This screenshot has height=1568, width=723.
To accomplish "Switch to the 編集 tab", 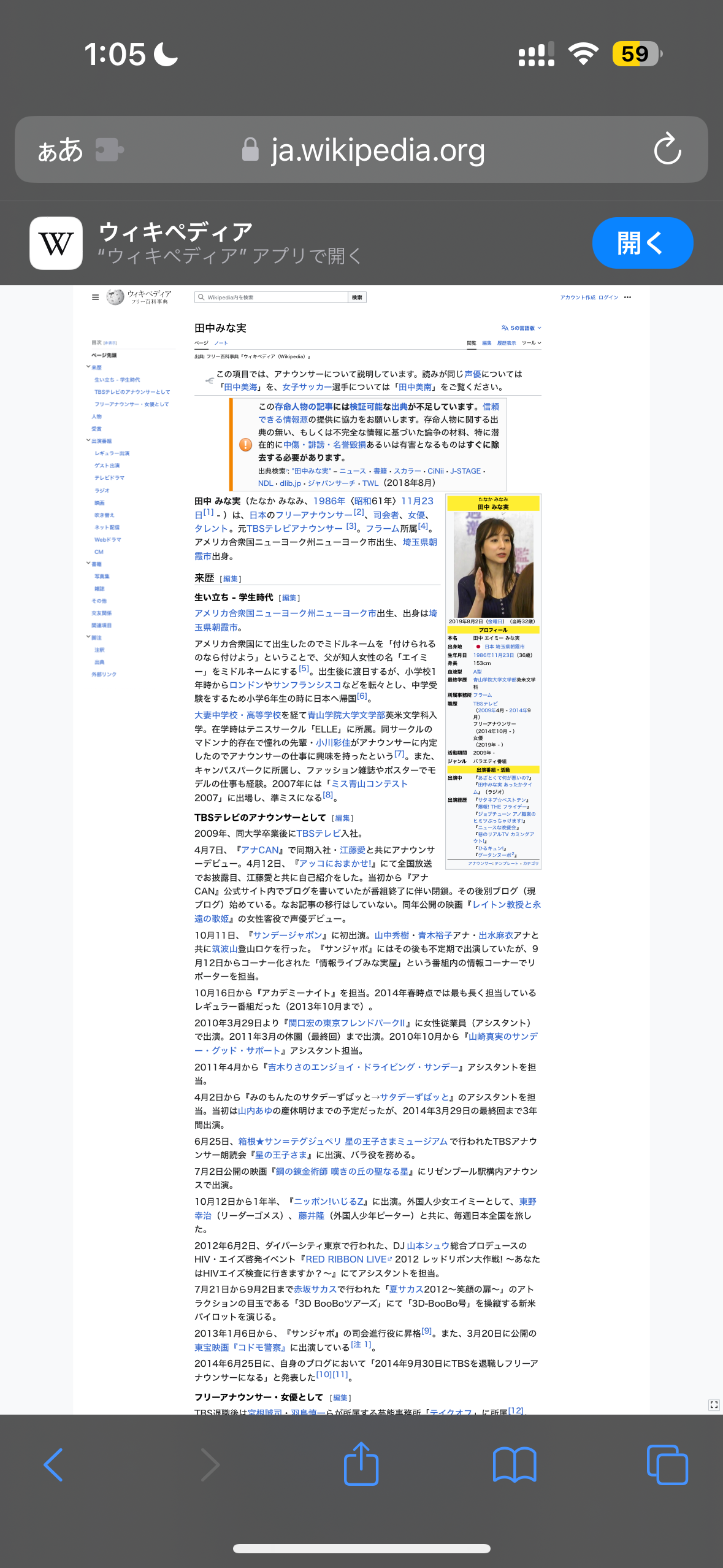I will point(487,343).
